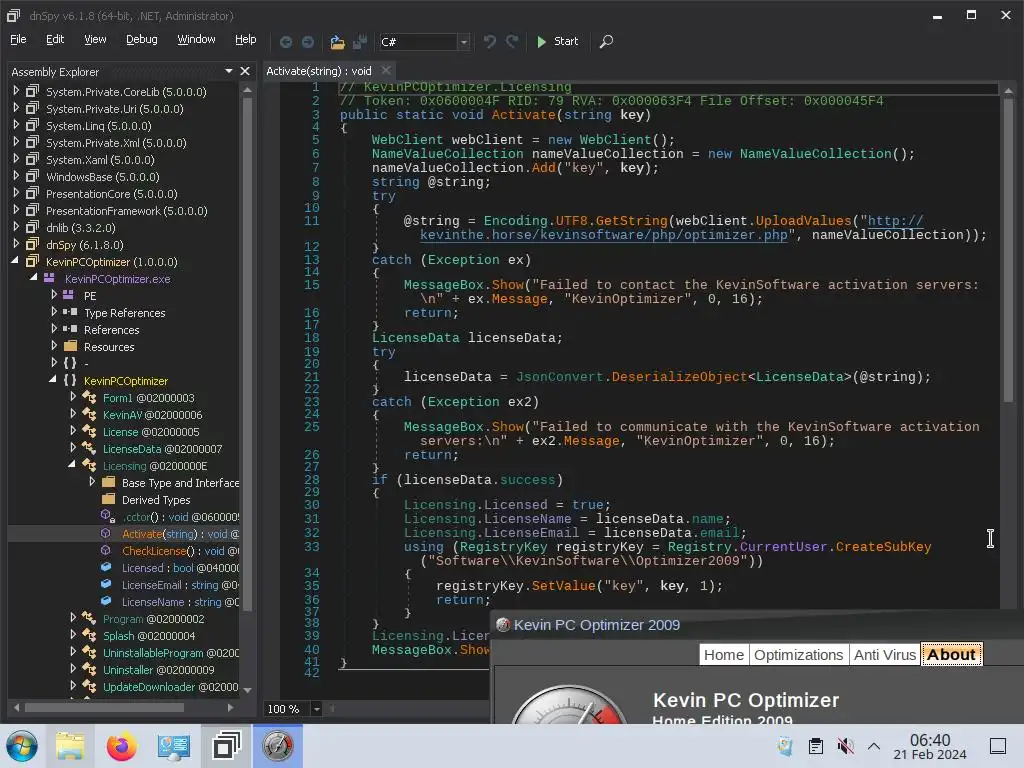Open the Debug menu
Screen dimensions: 1024x768
coord(142,40)
